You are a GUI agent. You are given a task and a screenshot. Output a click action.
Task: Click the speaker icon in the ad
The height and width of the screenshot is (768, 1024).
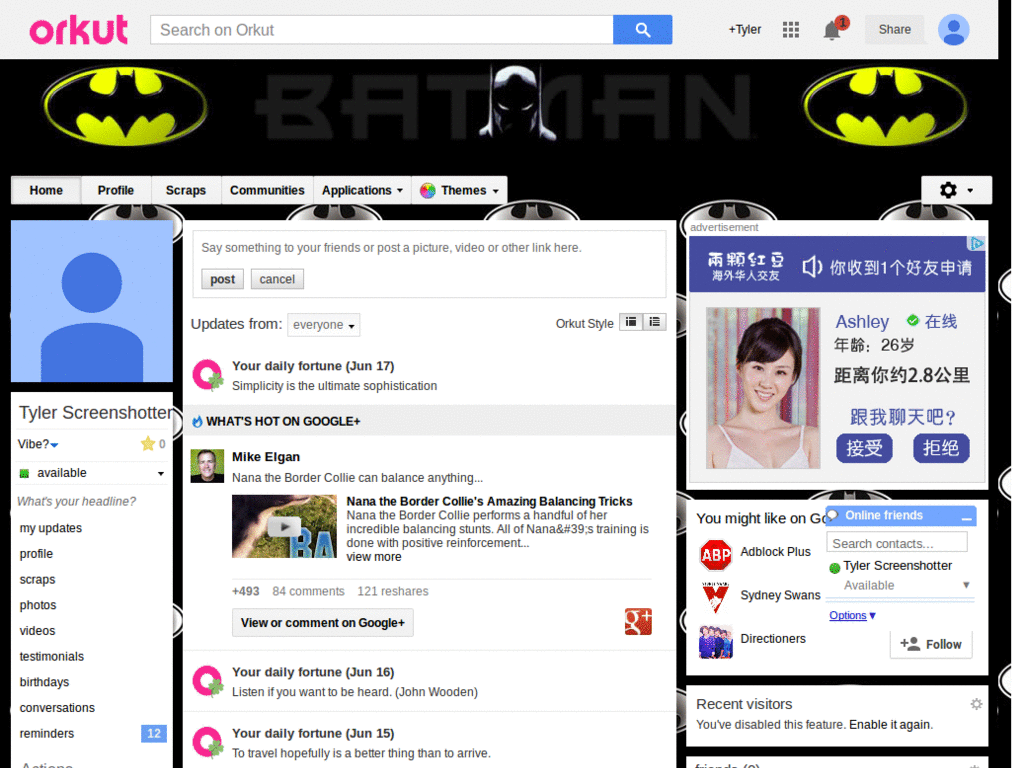(x=812, y=266)
